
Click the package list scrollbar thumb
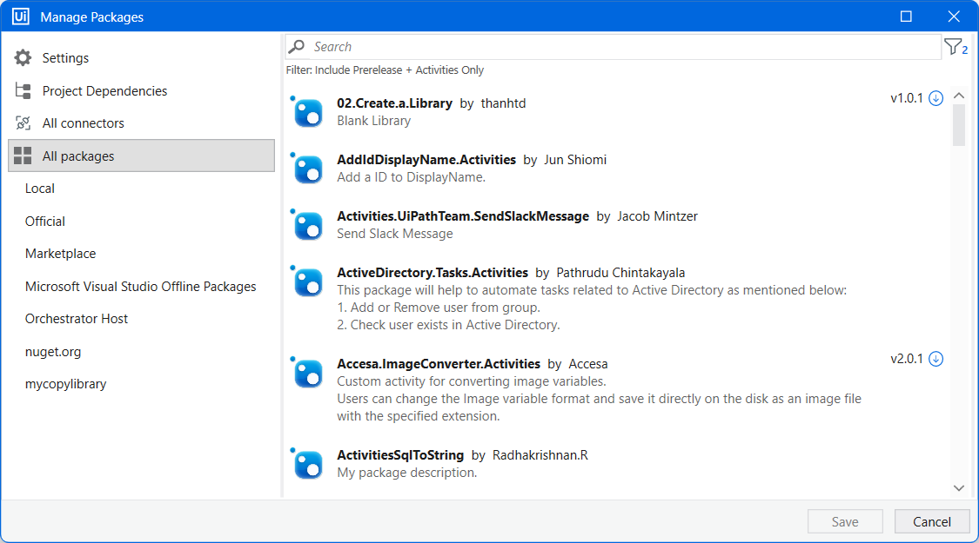click(x=959, y=125)
